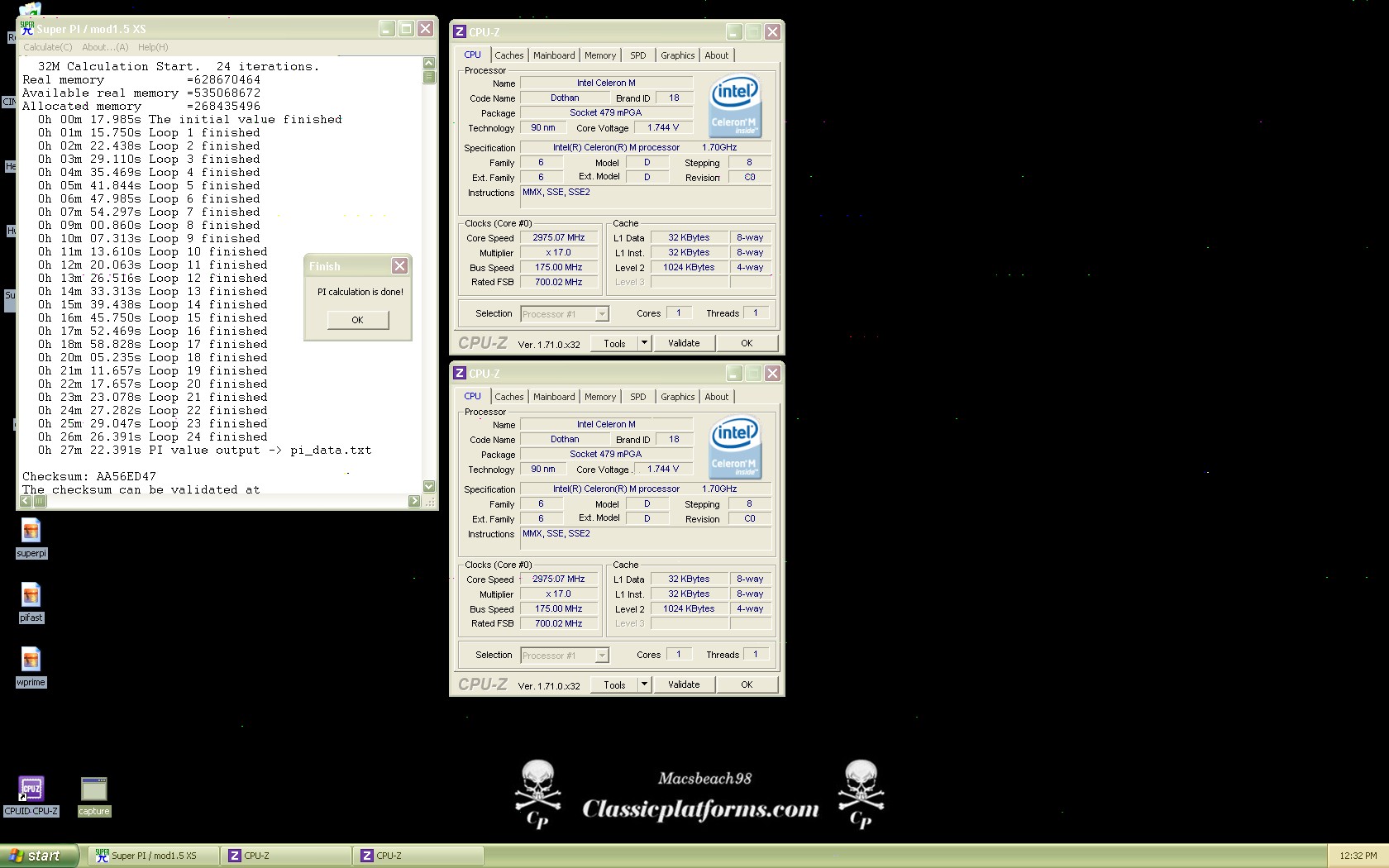The height and width of the screenshot is (868, 1389).
Task: Click OK button in top CPU-Z
Action: click(747, 343)
